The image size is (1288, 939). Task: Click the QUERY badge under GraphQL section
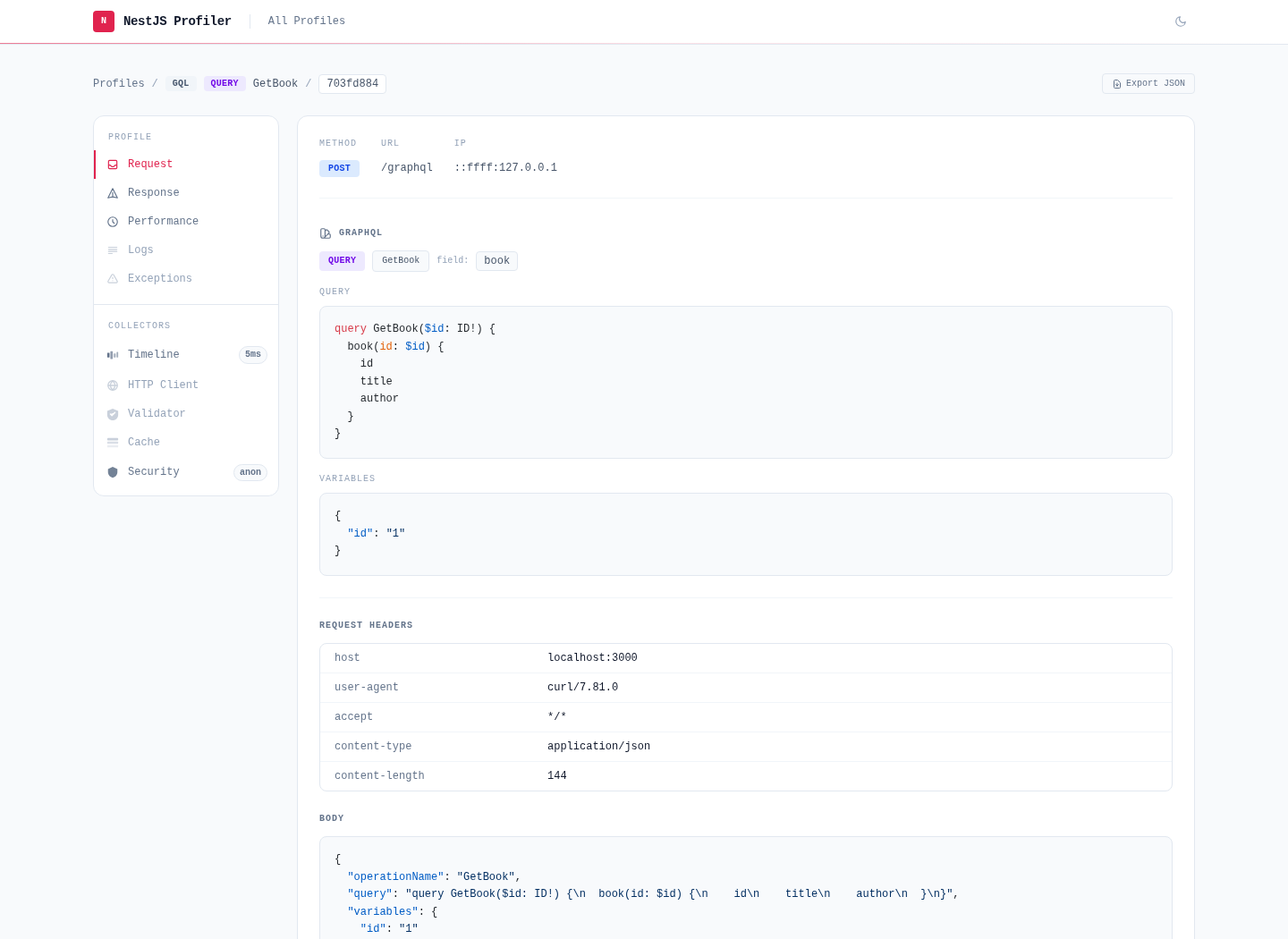coord(342,261)
